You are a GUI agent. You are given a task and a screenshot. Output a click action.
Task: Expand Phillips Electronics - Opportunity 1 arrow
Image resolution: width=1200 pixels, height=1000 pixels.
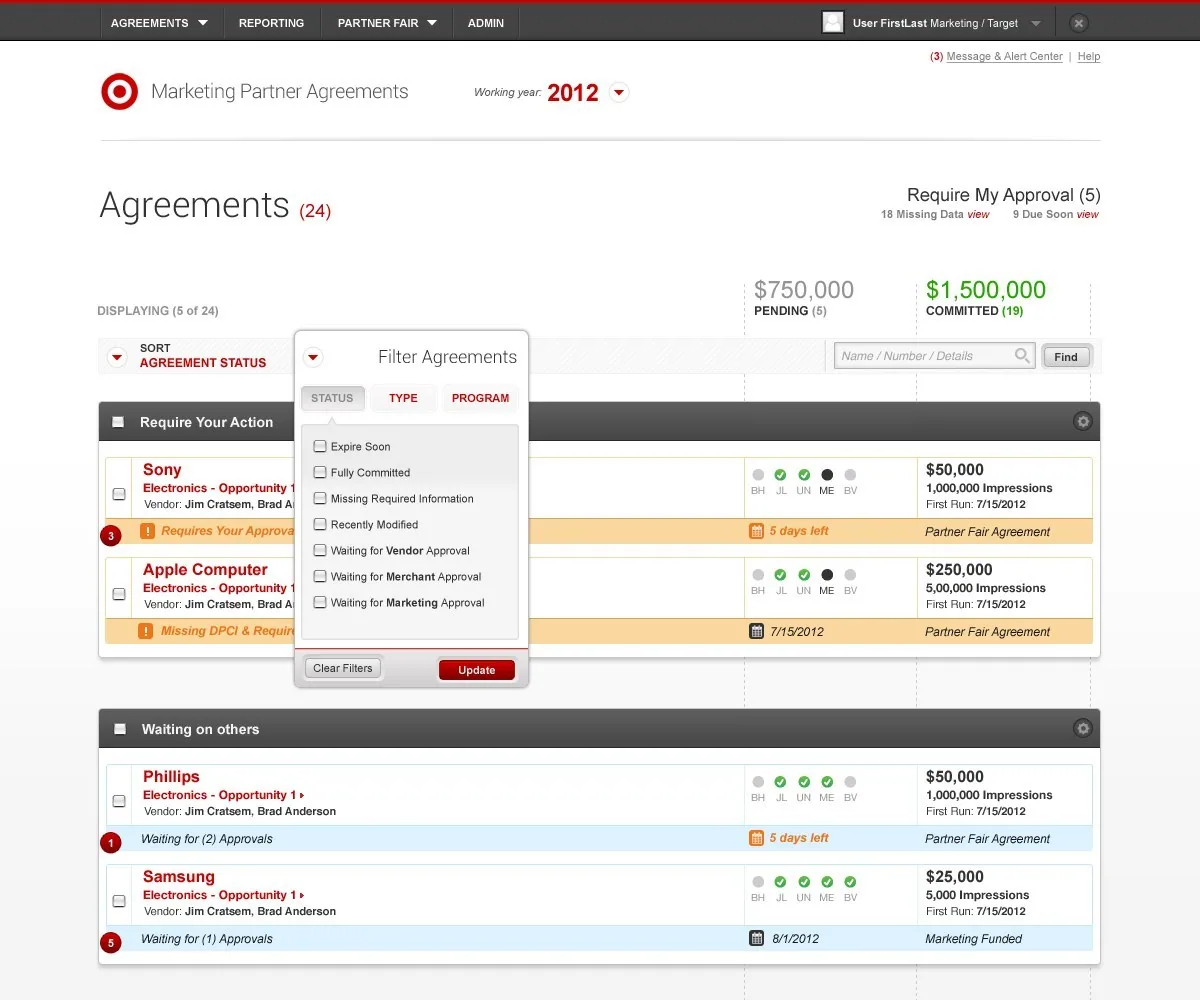point(302,795)
